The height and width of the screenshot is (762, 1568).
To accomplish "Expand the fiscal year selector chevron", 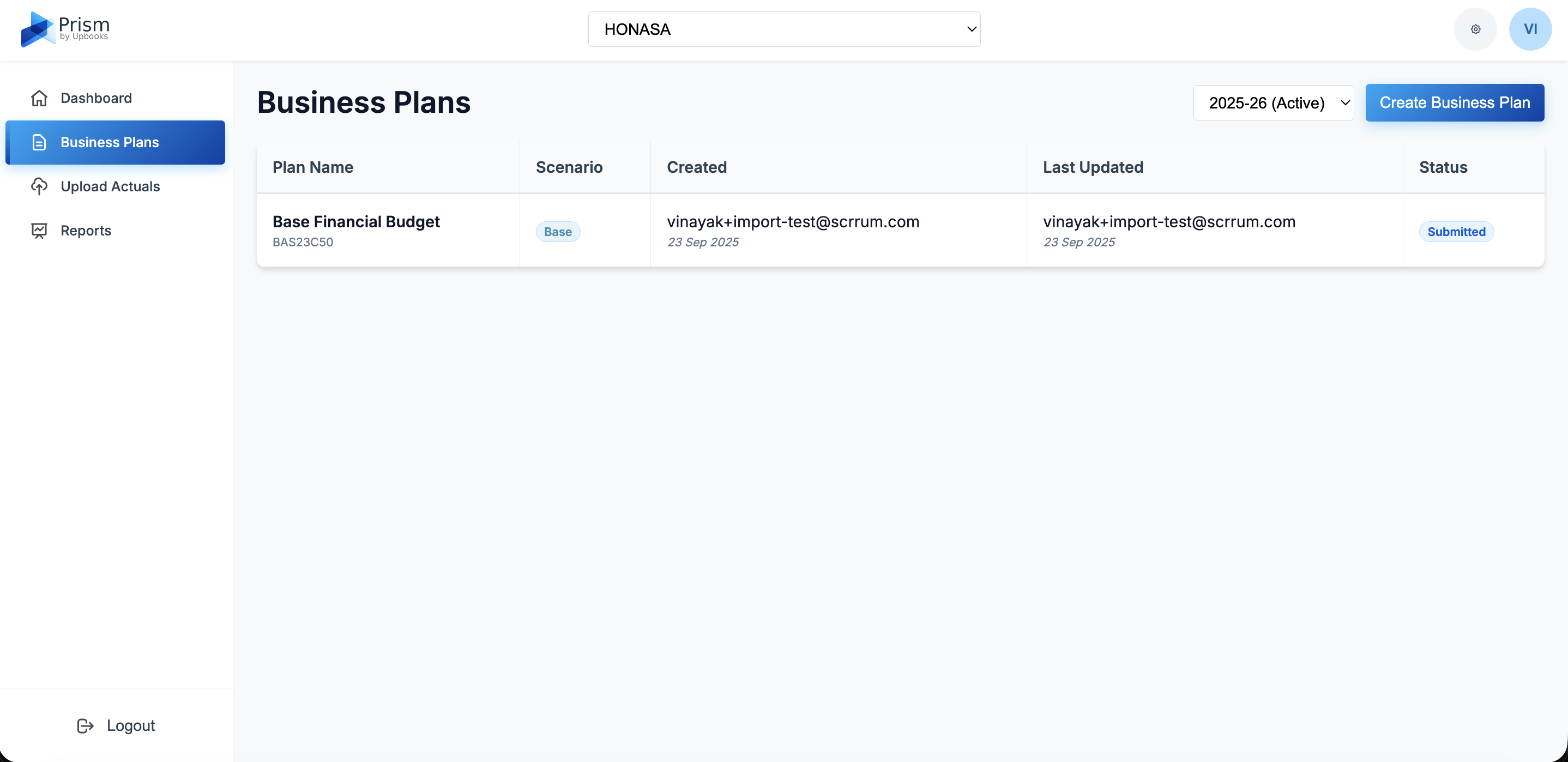I will (x=1344, y=102).
